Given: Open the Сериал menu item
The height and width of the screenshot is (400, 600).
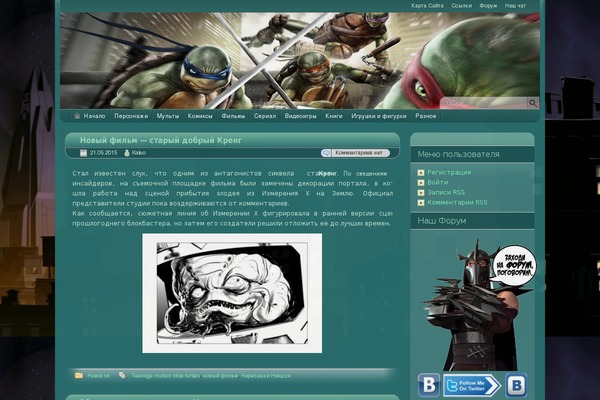Looking at the screenshot, I should click(x=265, y=116).
